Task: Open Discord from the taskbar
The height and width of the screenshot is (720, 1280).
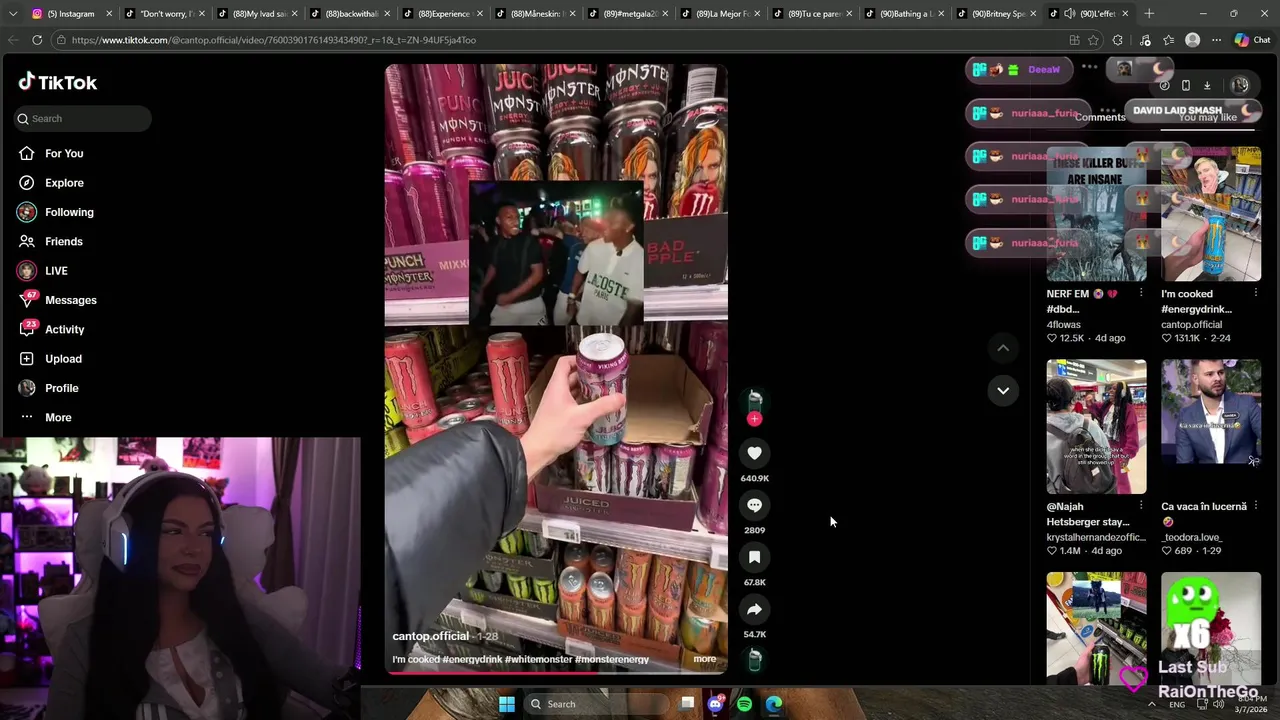Action: tap(715, 704)
